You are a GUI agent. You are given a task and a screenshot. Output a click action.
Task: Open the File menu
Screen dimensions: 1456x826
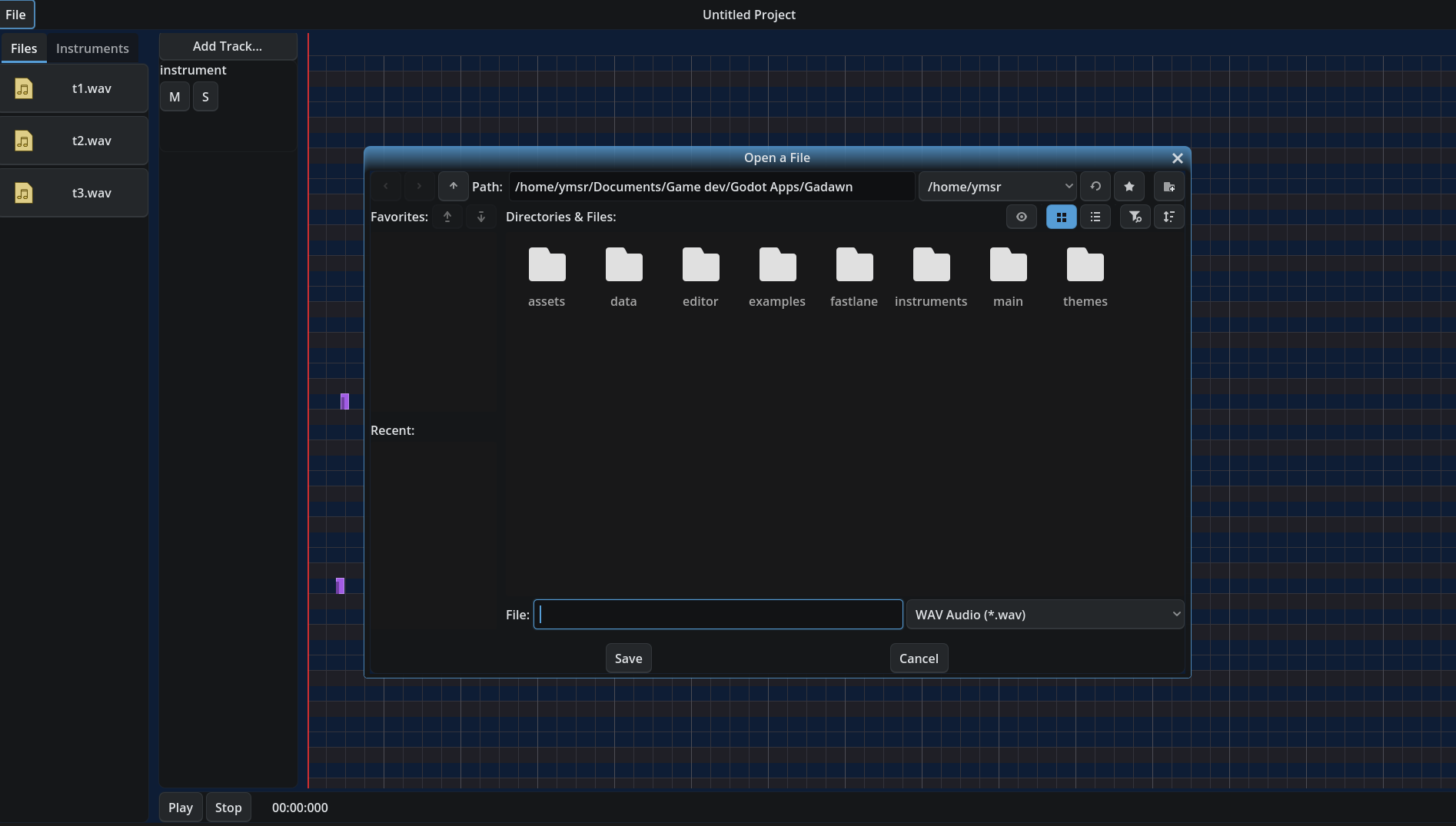[15, 15]
